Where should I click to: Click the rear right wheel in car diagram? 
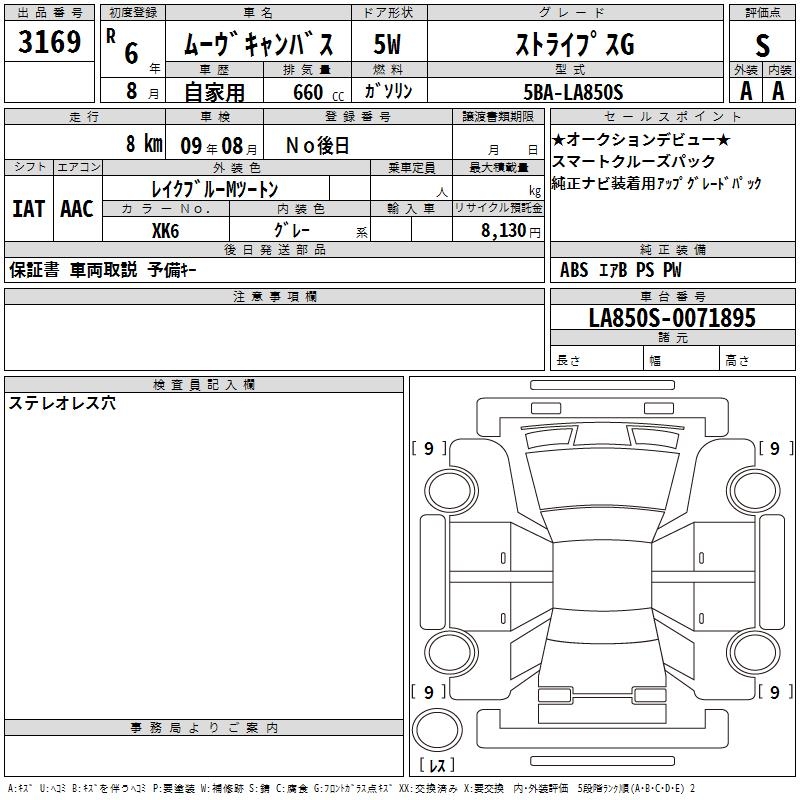point(754,652)
